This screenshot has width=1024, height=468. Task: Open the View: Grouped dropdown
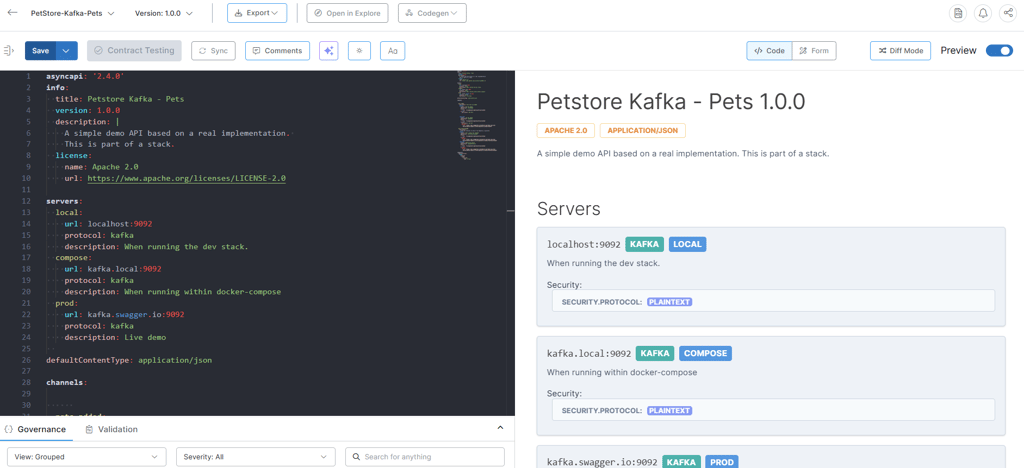(87, 457)
